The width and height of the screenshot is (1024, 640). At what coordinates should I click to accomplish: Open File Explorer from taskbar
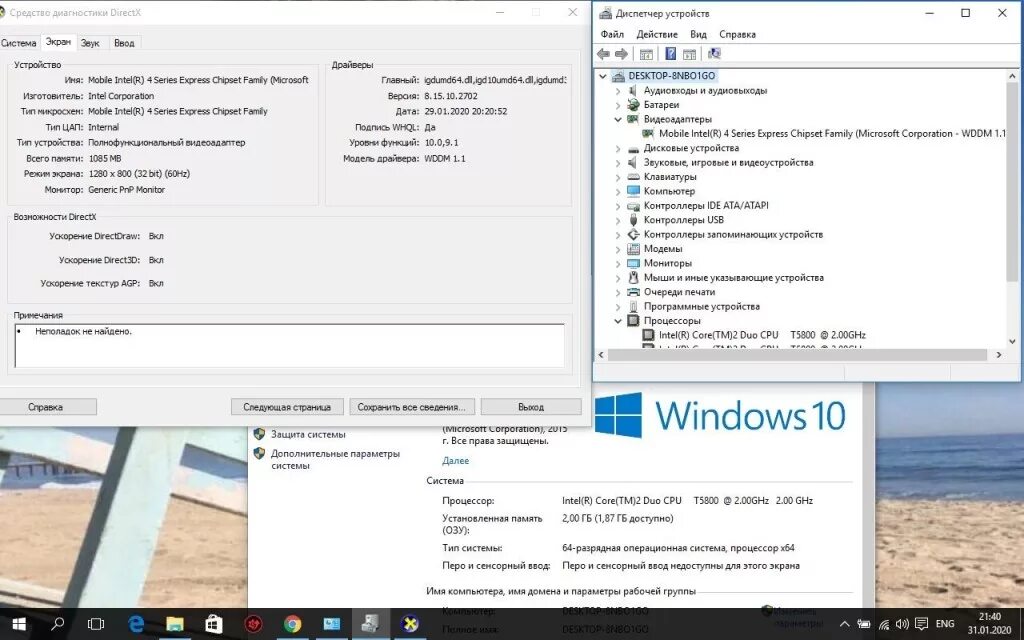(175, 624)
